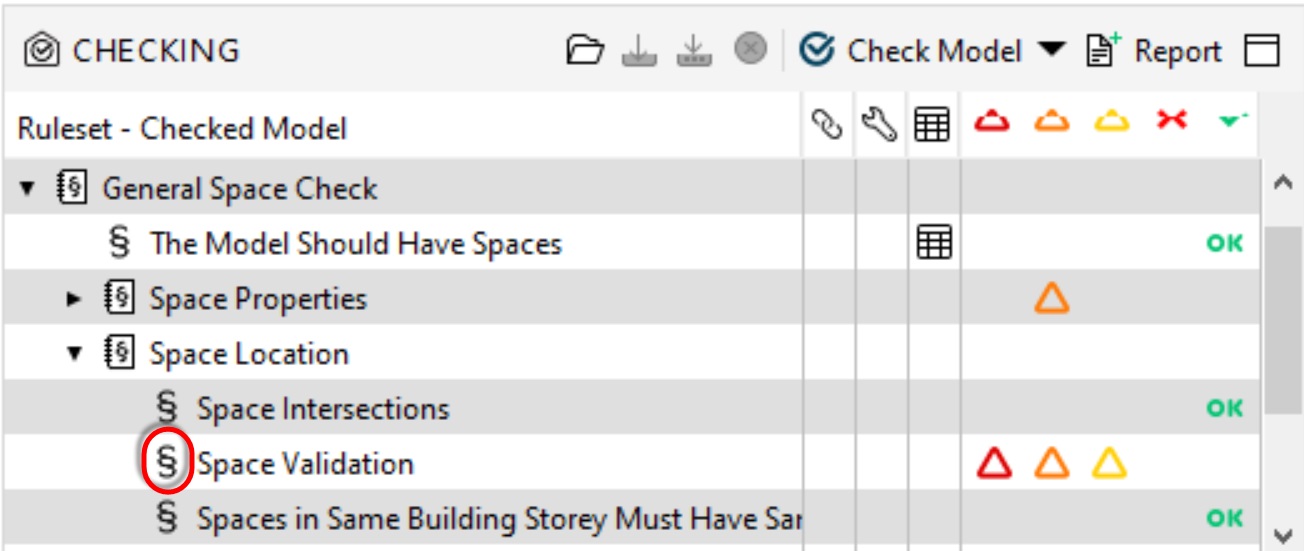1304x551 pixels.
Task: Select the Space Validation rule
Action: (304, 464)
